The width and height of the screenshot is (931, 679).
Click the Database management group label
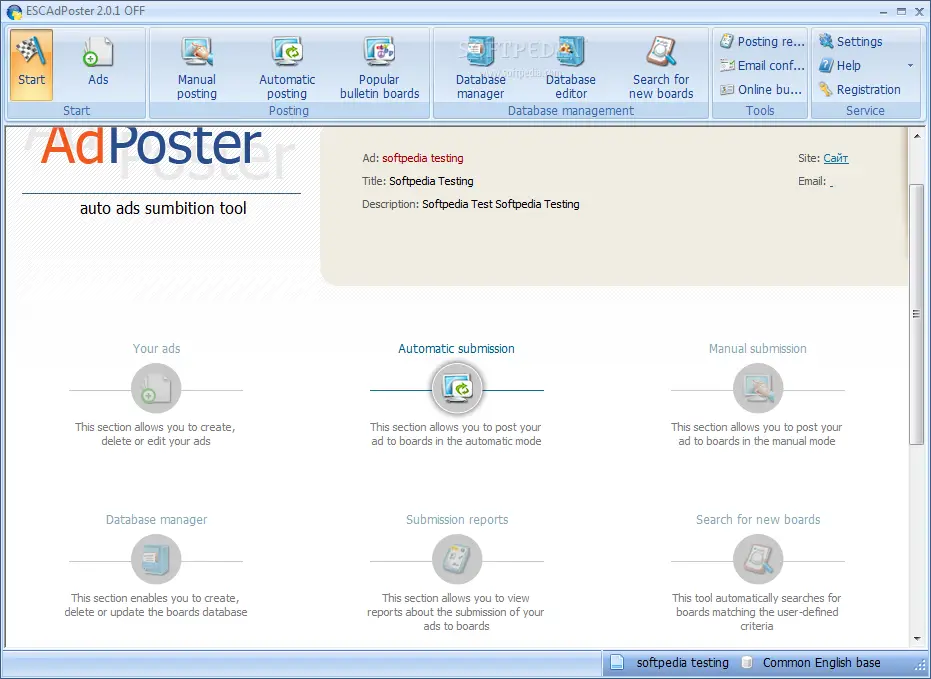571,110
